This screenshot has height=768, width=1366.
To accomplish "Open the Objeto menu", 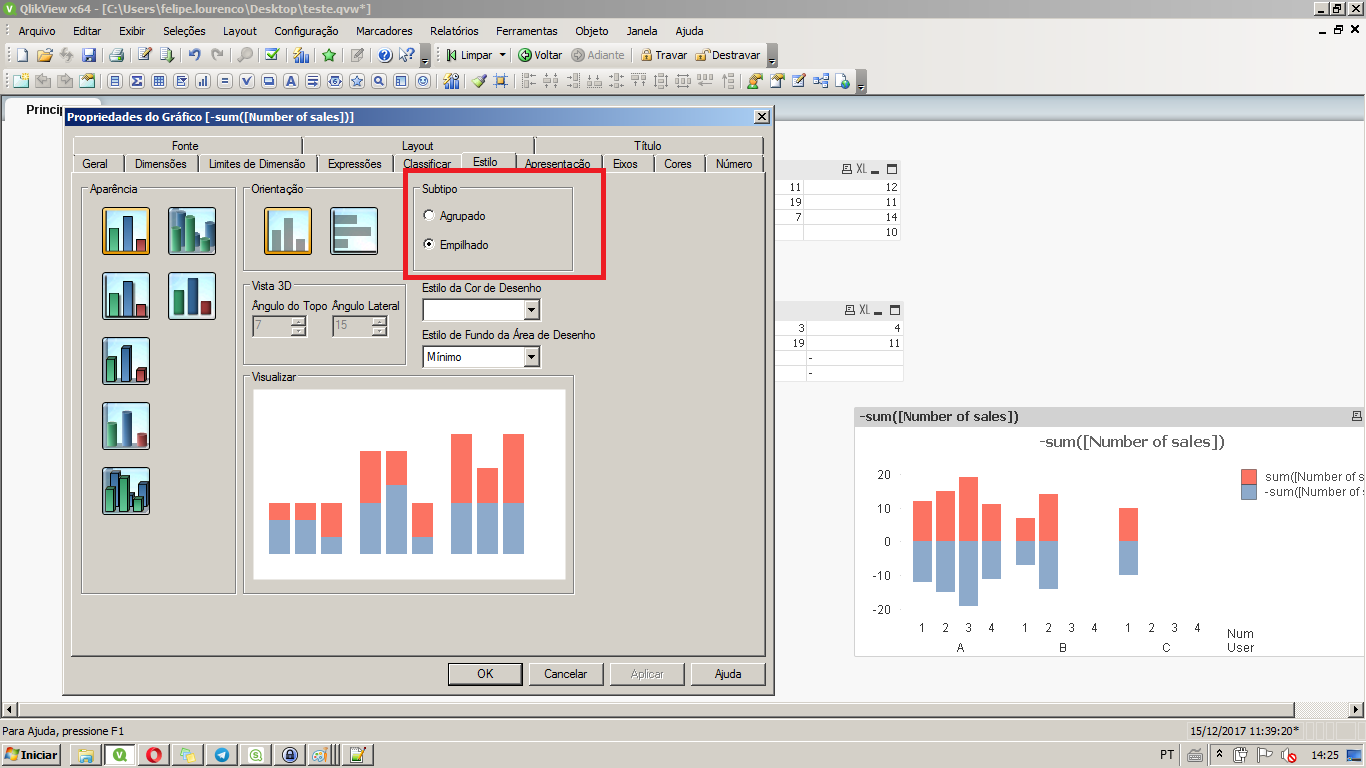I will 591,31.
